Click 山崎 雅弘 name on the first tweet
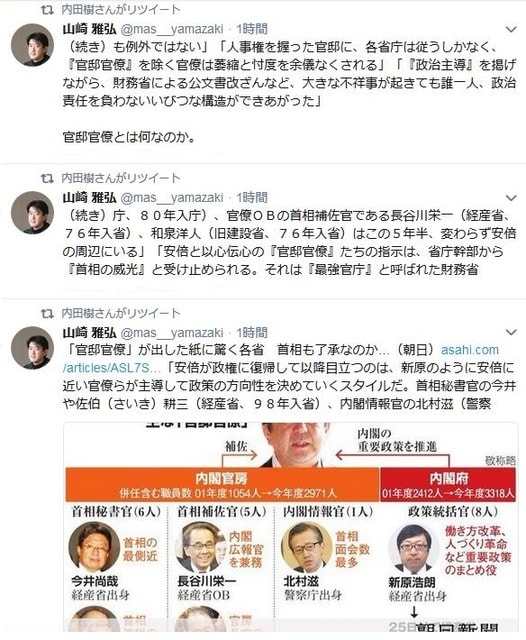The height and width of the screenshot is (640, 526). [89, 29]
